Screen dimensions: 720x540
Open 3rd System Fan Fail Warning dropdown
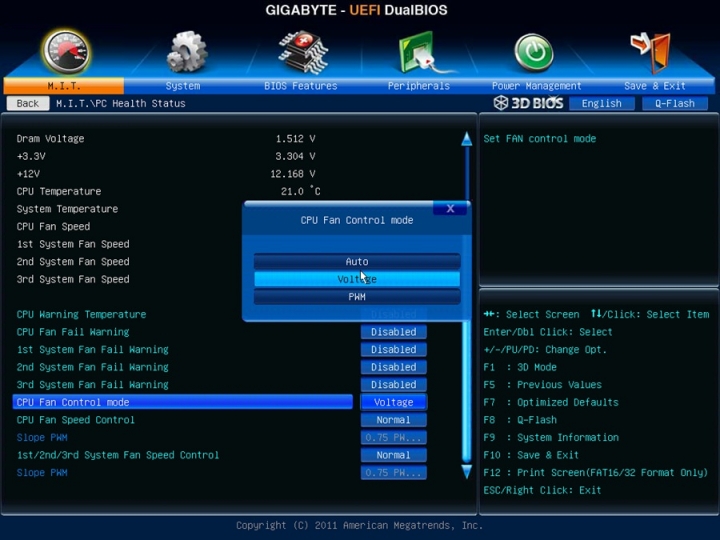(394, 384)
